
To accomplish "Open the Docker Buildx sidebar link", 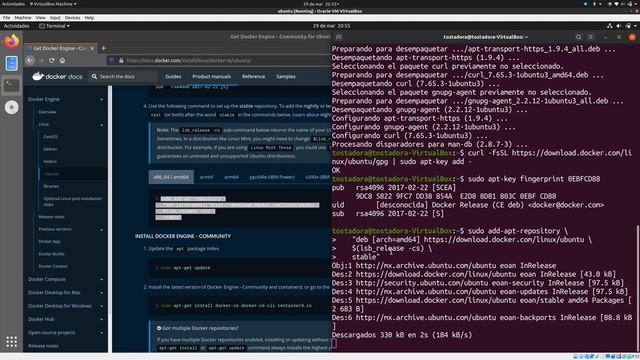I will (x=51, y=254).
